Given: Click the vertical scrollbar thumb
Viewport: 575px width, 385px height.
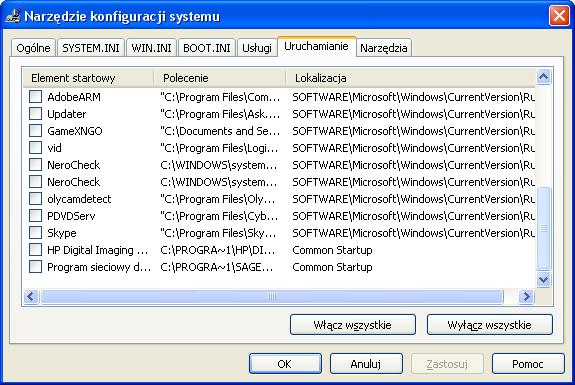Looking at the screenshot, I should 543,228.
